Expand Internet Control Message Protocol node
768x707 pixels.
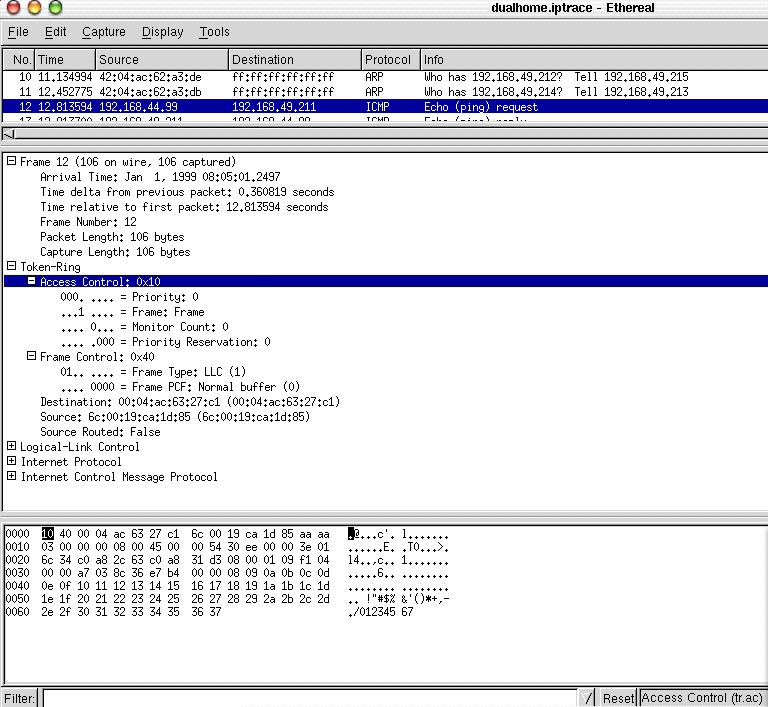point(11,476)
